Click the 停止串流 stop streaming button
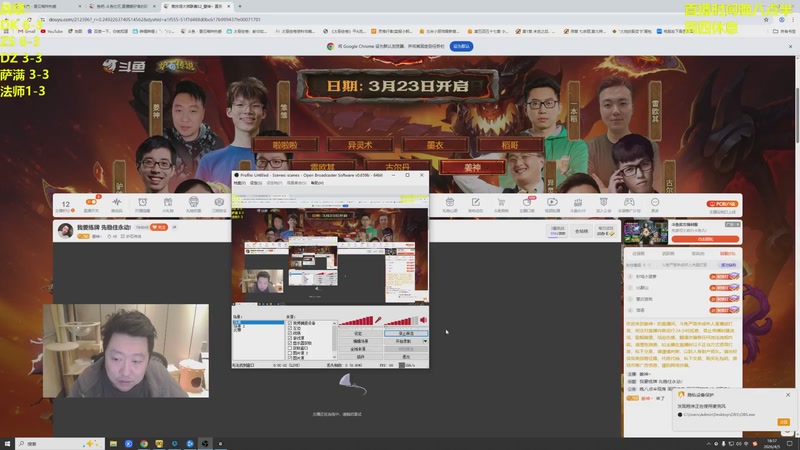 click(x=406, y=333)
